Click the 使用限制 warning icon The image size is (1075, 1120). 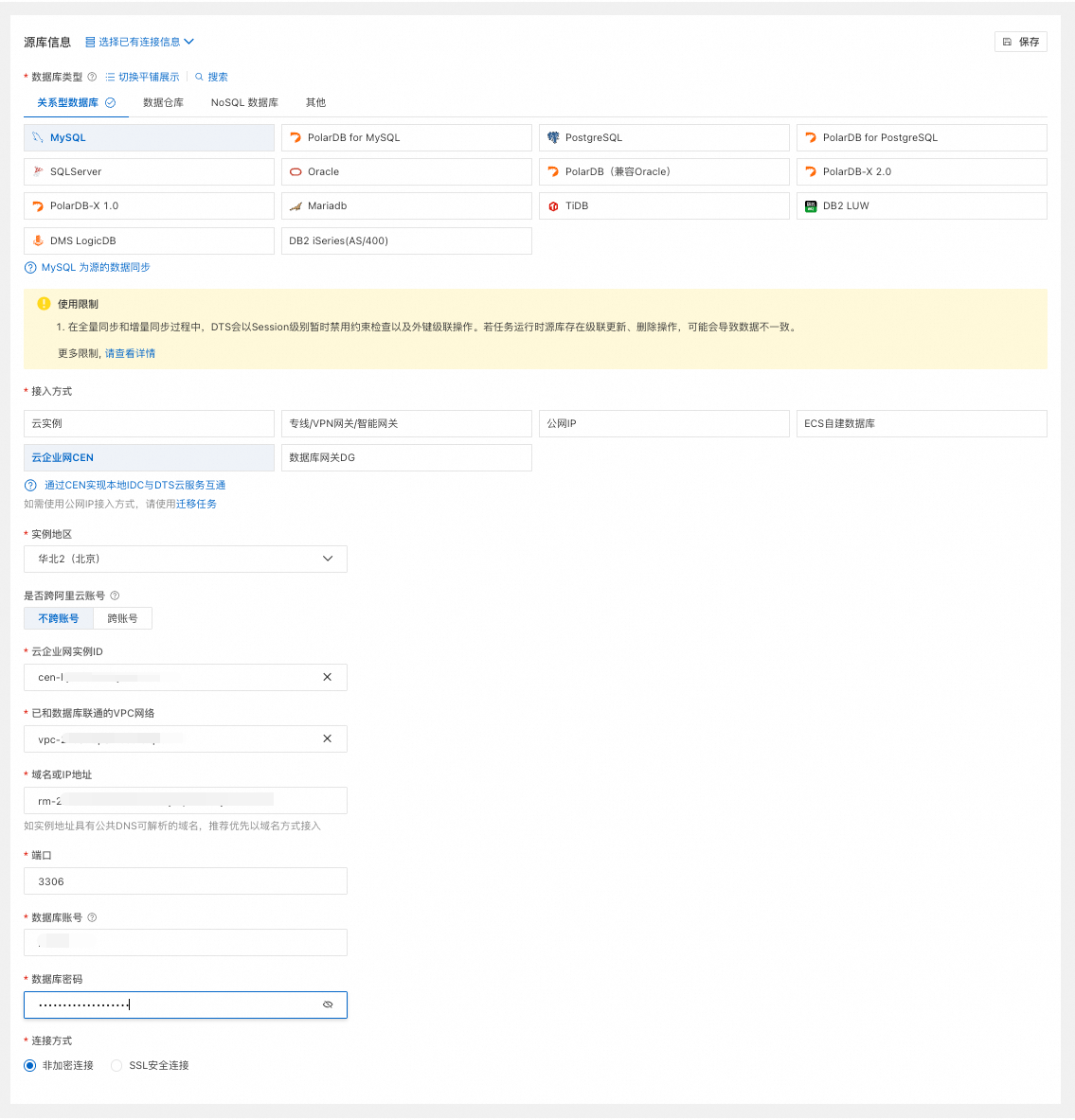point(44,304)
